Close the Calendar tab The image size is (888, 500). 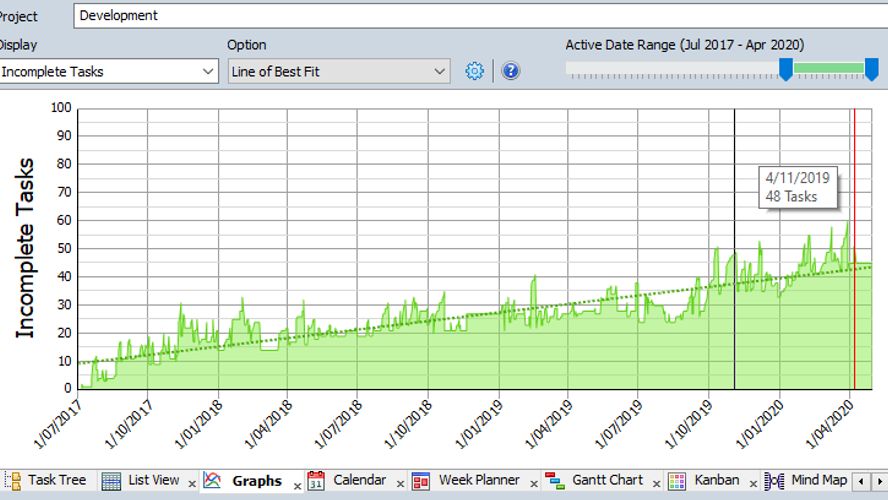pos(398,484)
